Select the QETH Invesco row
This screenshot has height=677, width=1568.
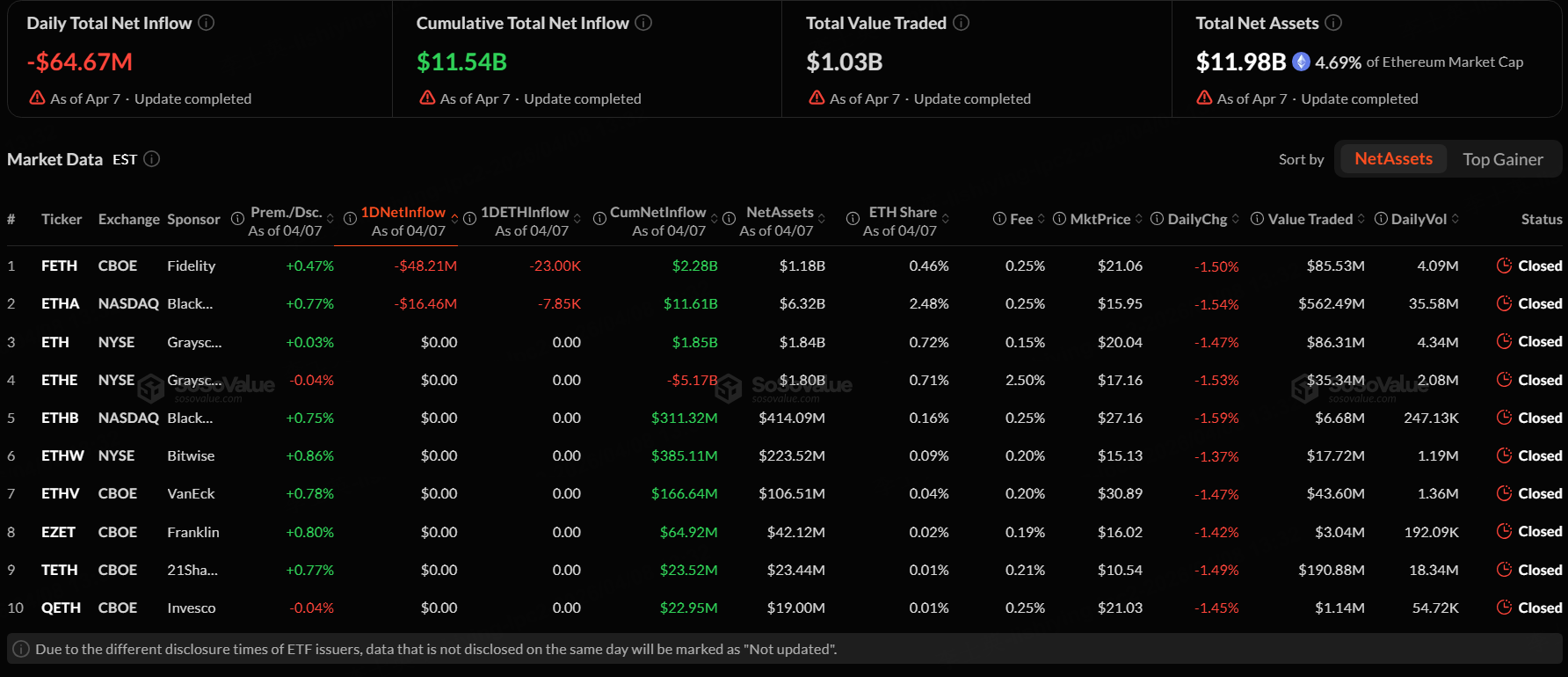pos(61,608)
